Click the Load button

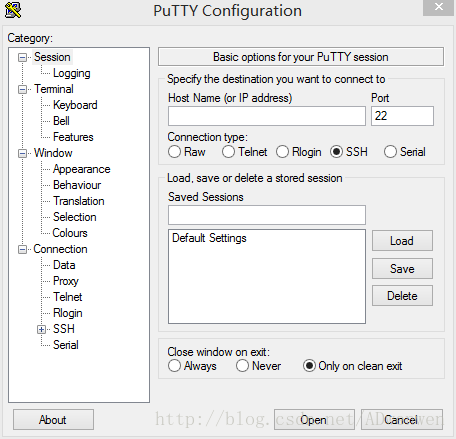pyautogui.click(x=402, y=241)
